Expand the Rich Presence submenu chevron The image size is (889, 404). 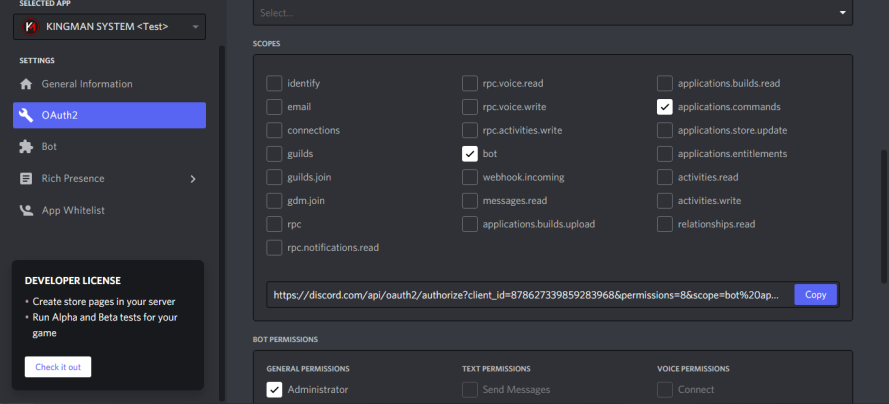193,179
